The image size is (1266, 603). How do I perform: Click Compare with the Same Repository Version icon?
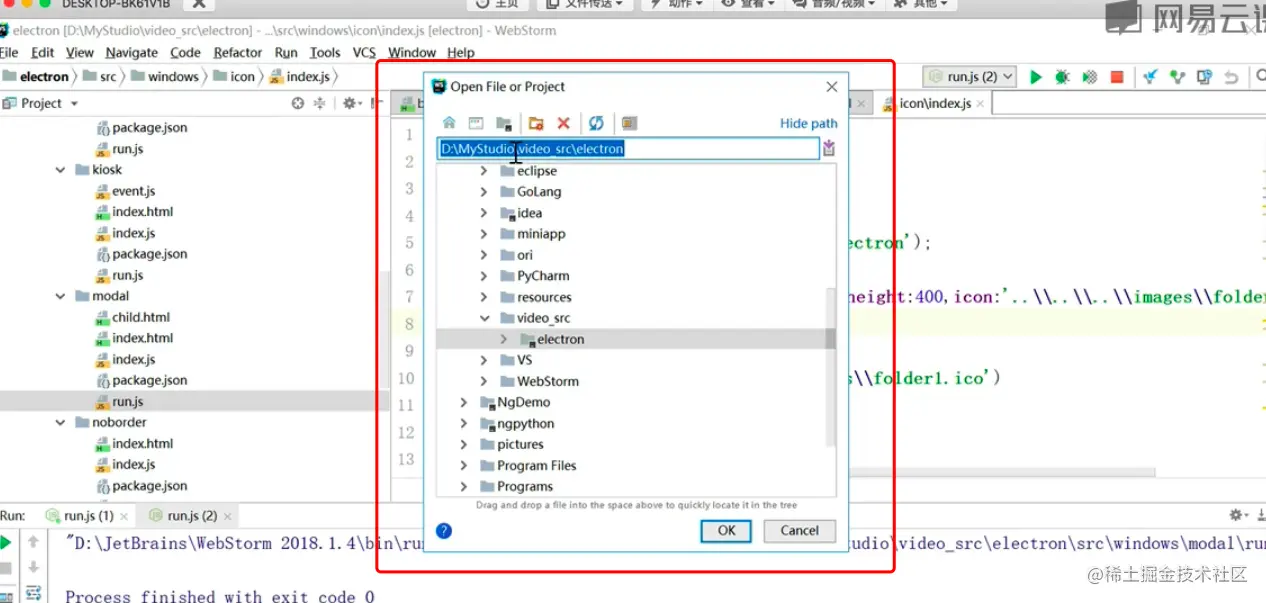(x=1205, y=77)
